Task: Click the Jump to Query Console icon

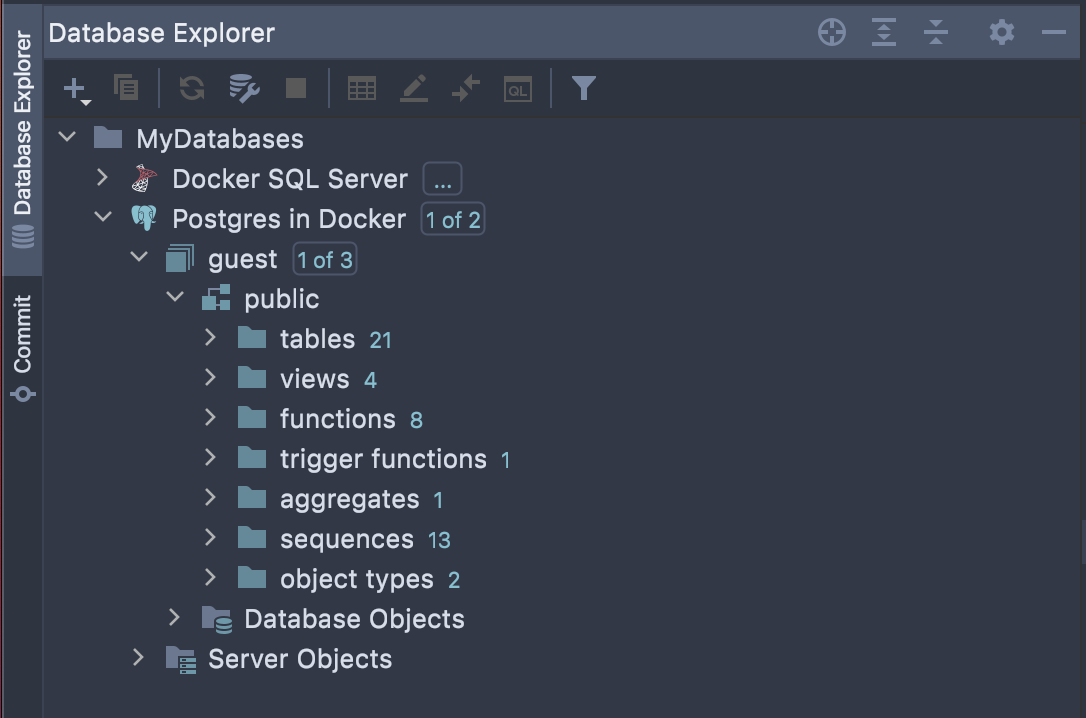Action: (x=517, y=89)
